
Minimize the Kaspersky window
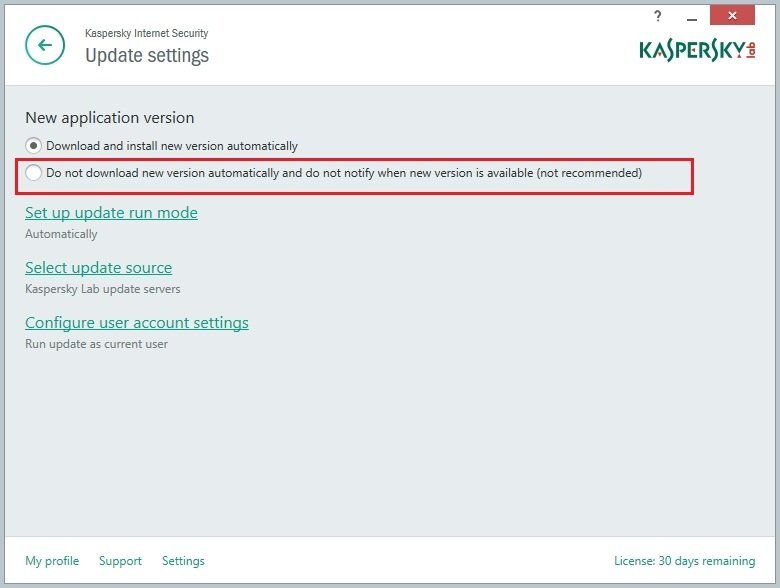tap(690, 17)
